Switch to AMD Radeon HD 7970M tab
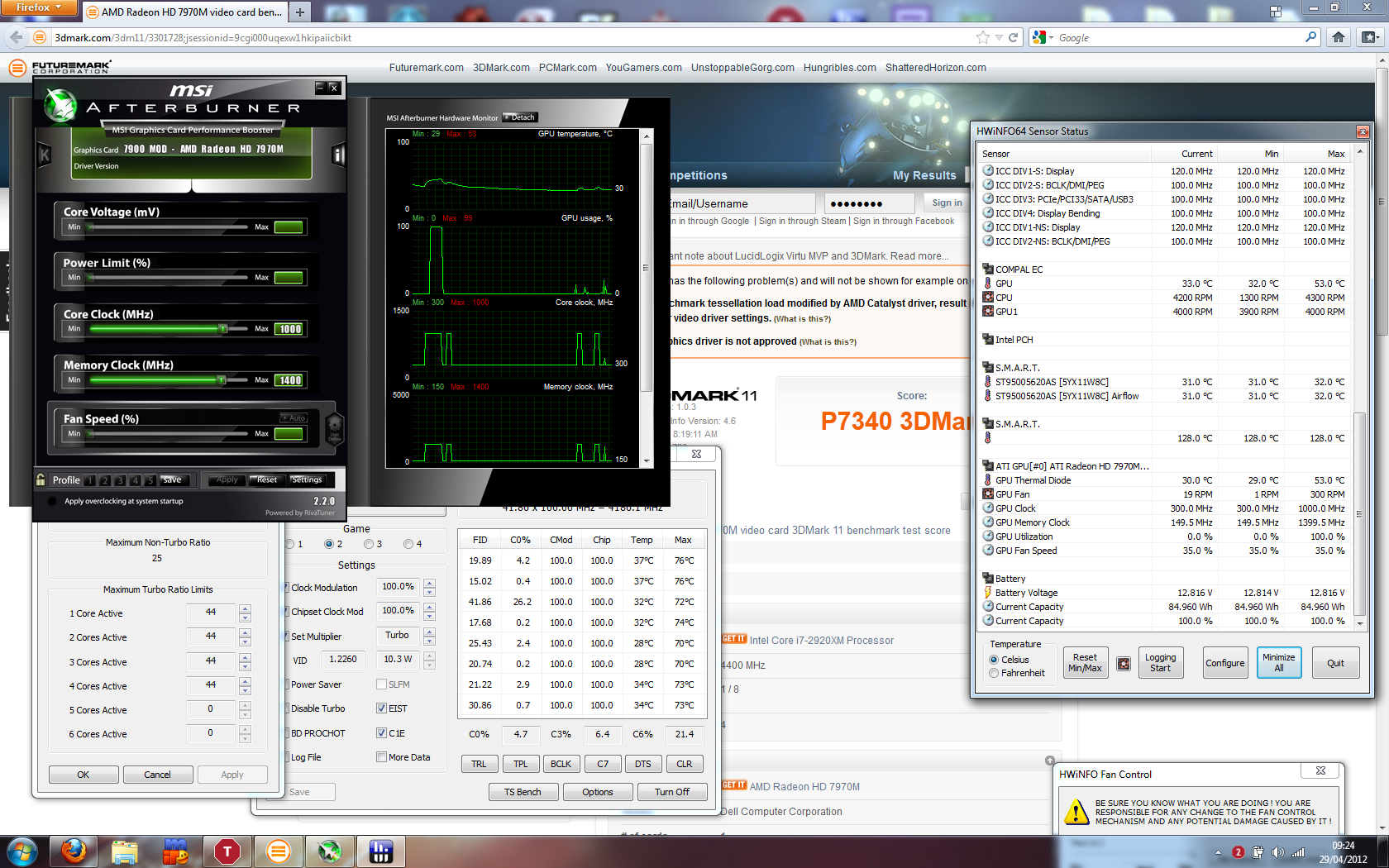This screenshot has height=868, width=1389. [x=184, y=12]
